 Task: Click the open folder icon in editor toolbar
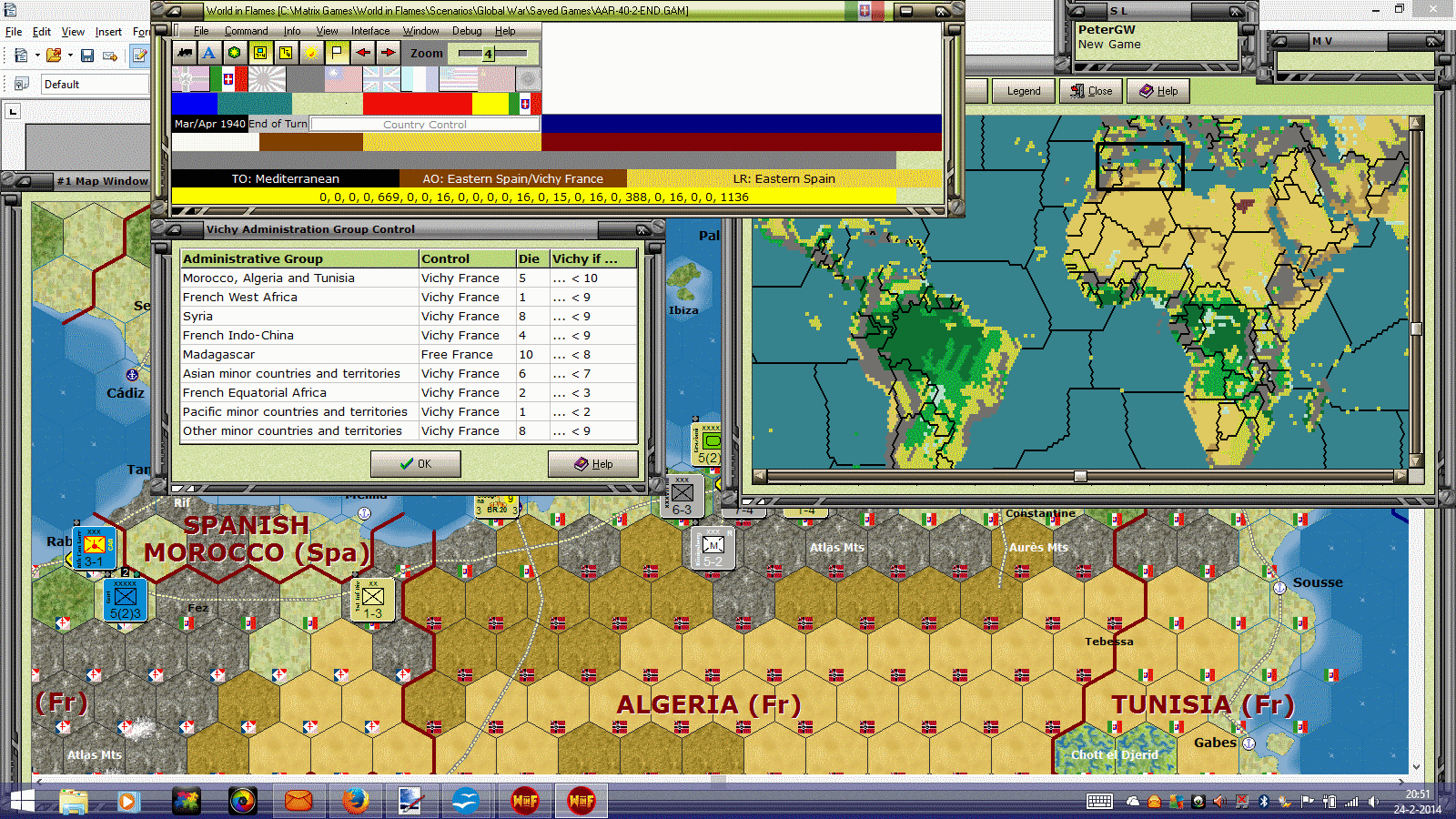[x=54, y=56]
